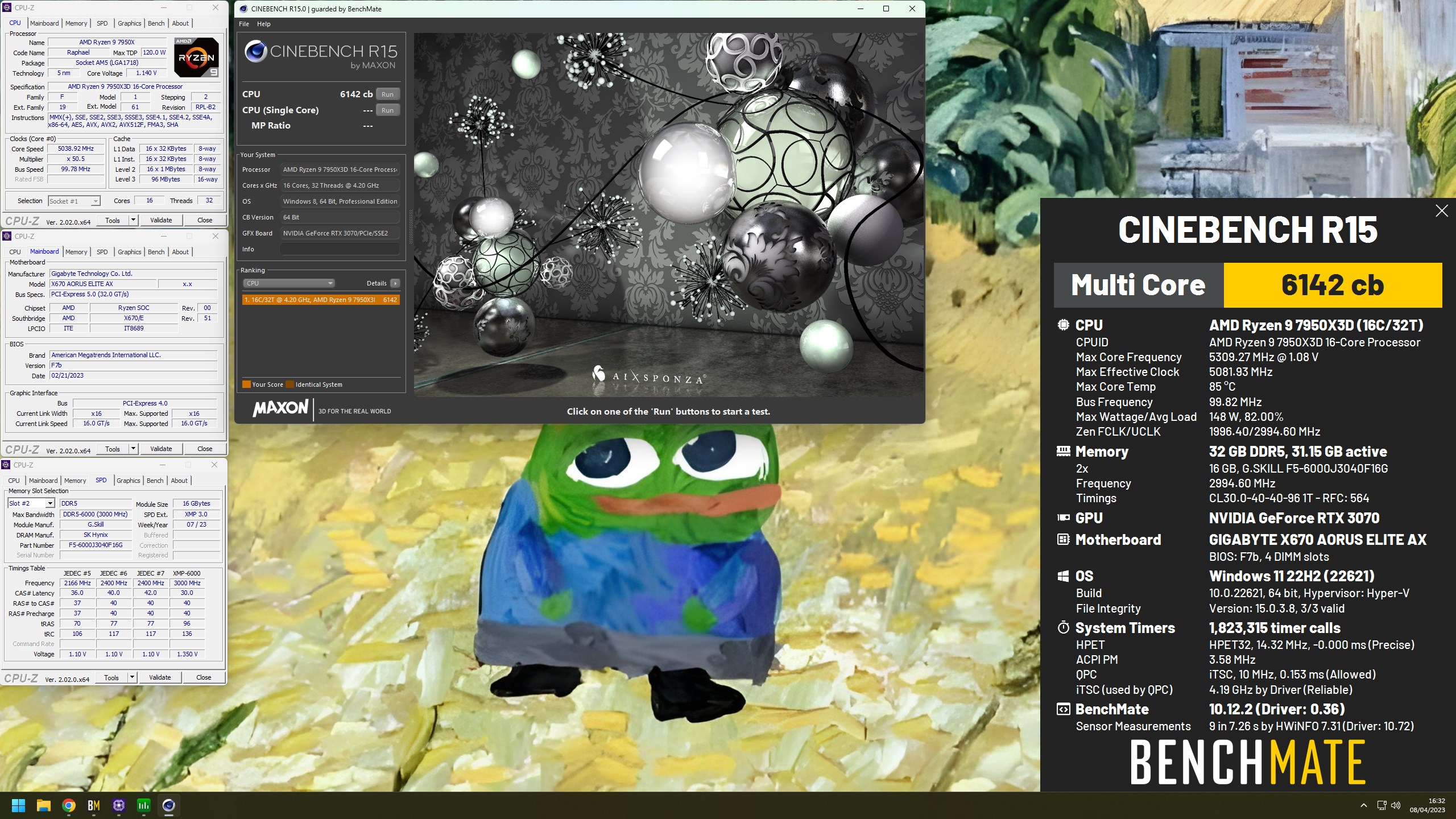The image size is (1456, 819).
Task: Click the Identical System legend swatch
Action: pos(289,384)
